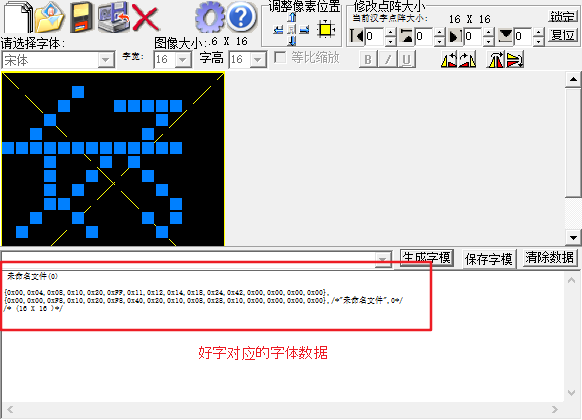Screen dimensions: 582x420
Task: Click the 清除数据 clear data button
Action: (x=549, y=257)
